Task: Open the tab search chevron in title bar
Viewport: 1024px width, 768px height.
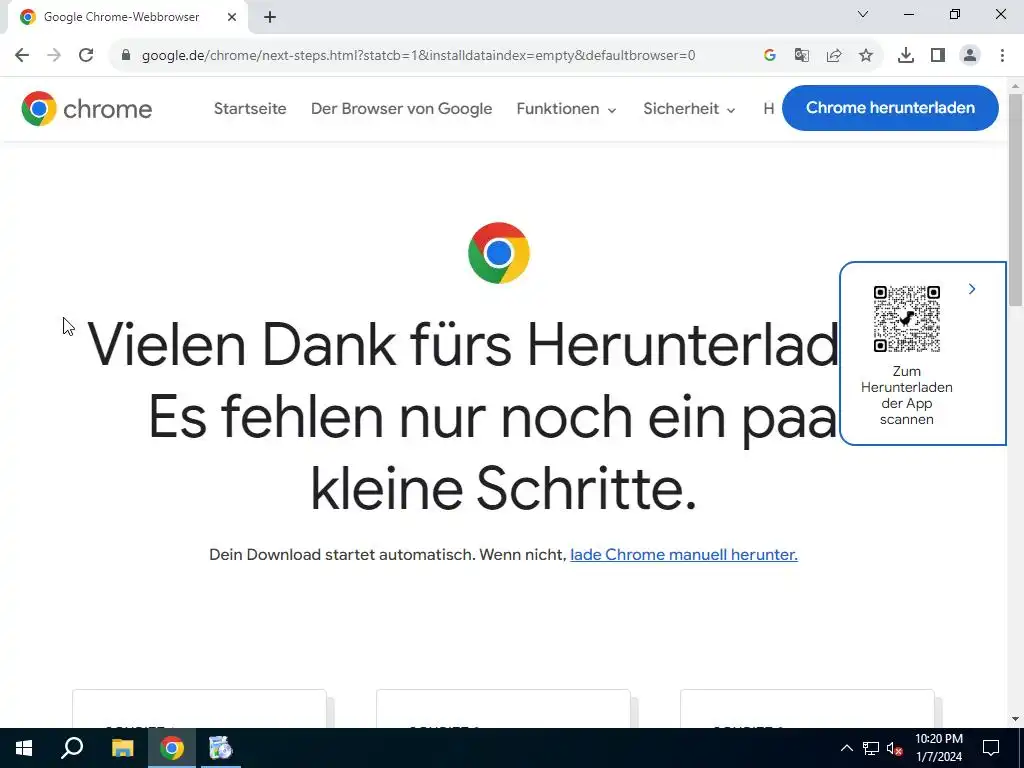Action: [863, 14]
